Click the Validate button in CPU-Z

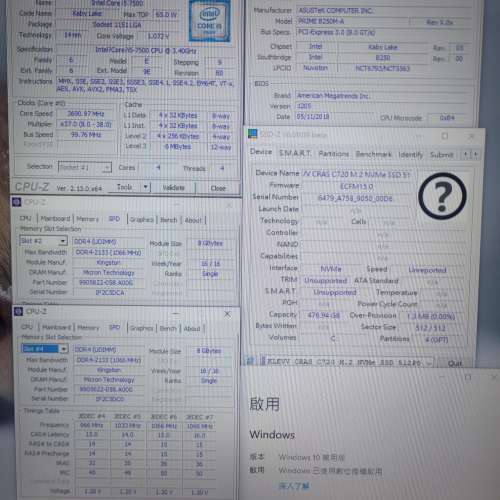(174, 188)
